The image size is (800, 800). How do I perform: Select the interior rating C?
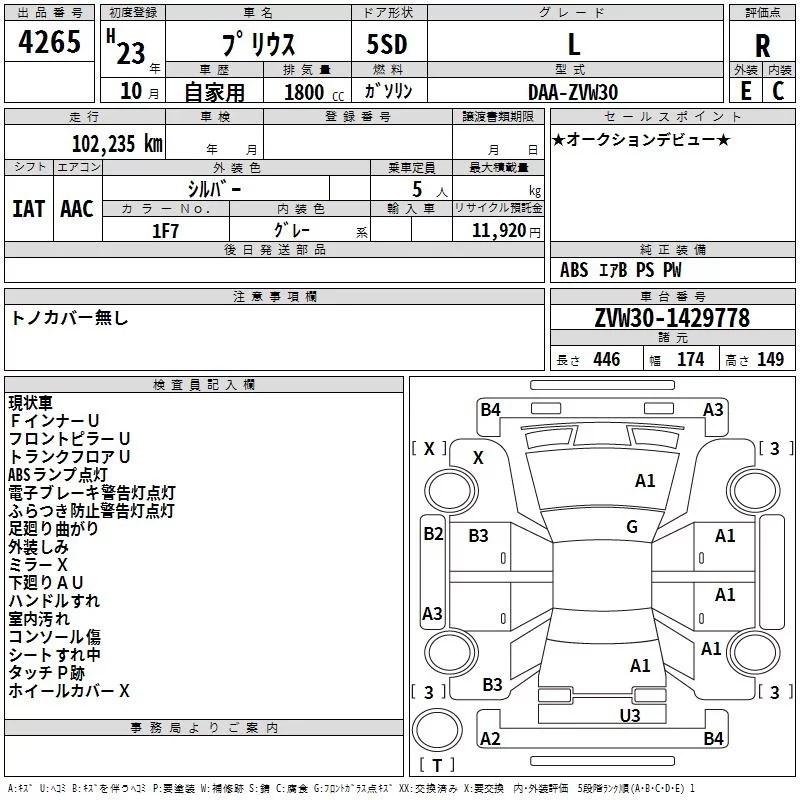pos(778,91)
